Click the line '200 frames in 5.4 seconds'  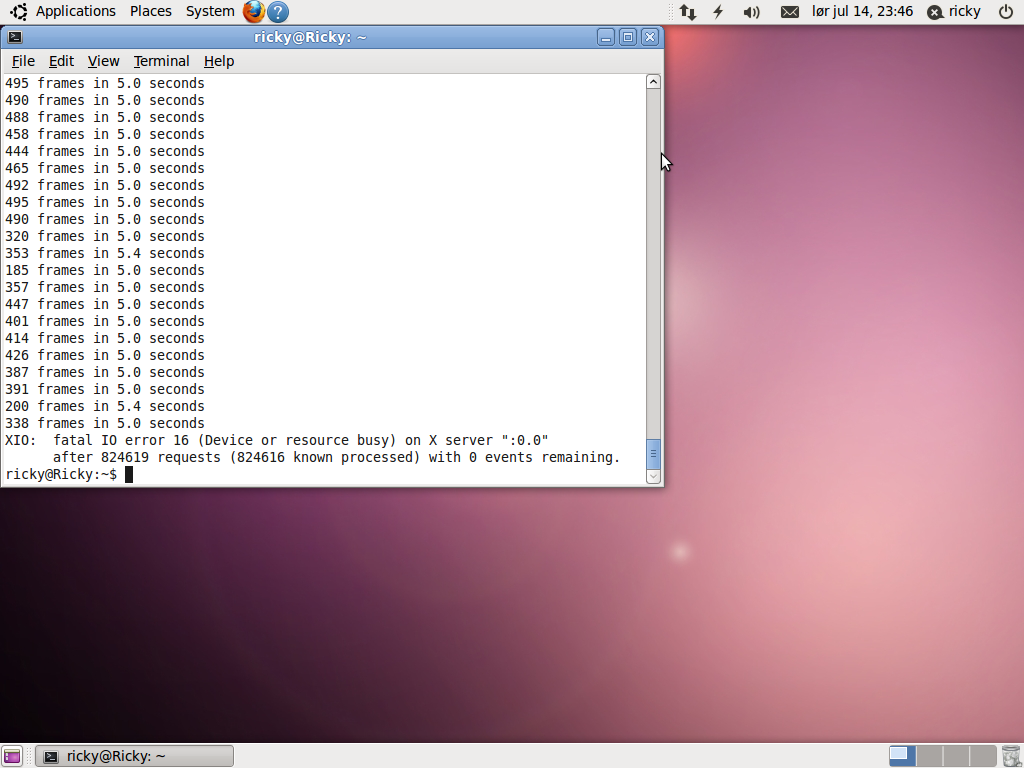[104, 406]
